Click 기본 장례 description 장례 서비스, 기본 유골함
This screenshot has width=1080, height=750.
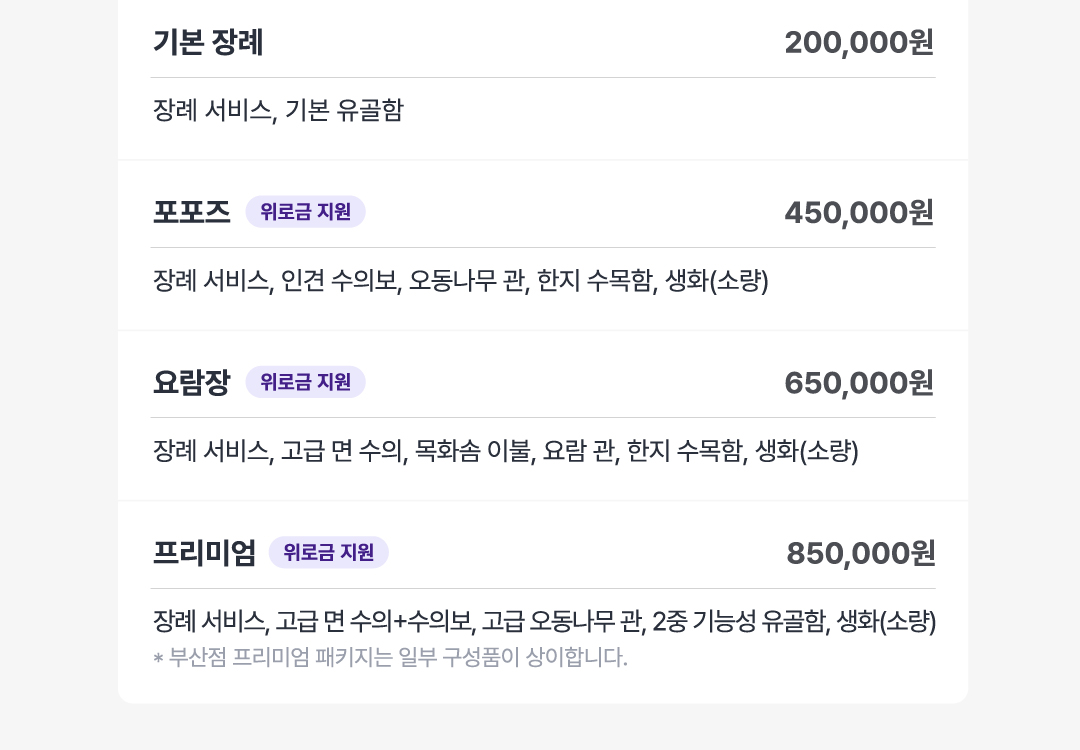click(x=278, y=110)
